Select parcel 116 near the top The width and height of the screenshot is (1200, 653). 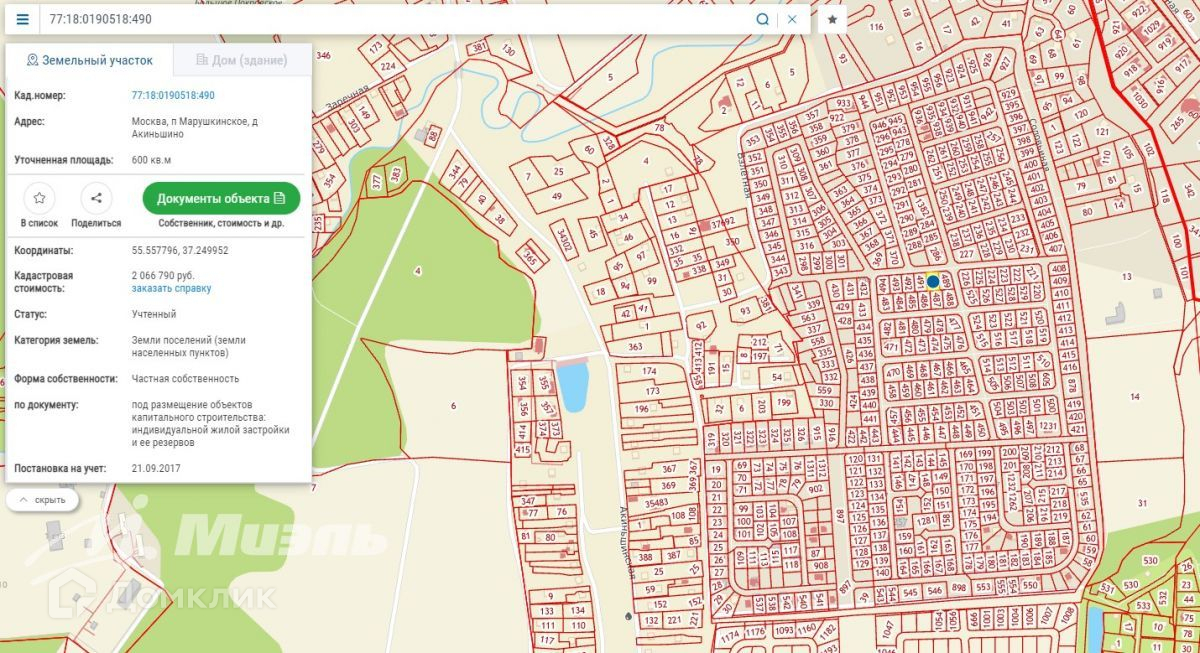[877, 26]
